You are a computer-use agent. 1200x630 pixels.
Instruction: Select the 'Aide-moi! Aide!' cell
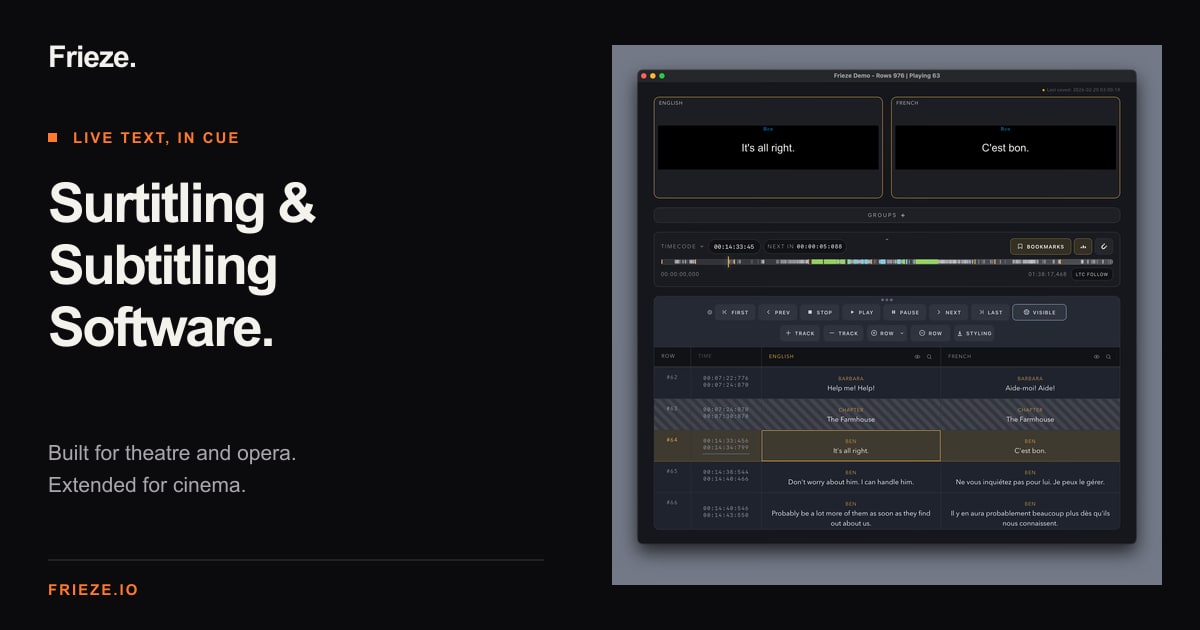[1030, 383]
